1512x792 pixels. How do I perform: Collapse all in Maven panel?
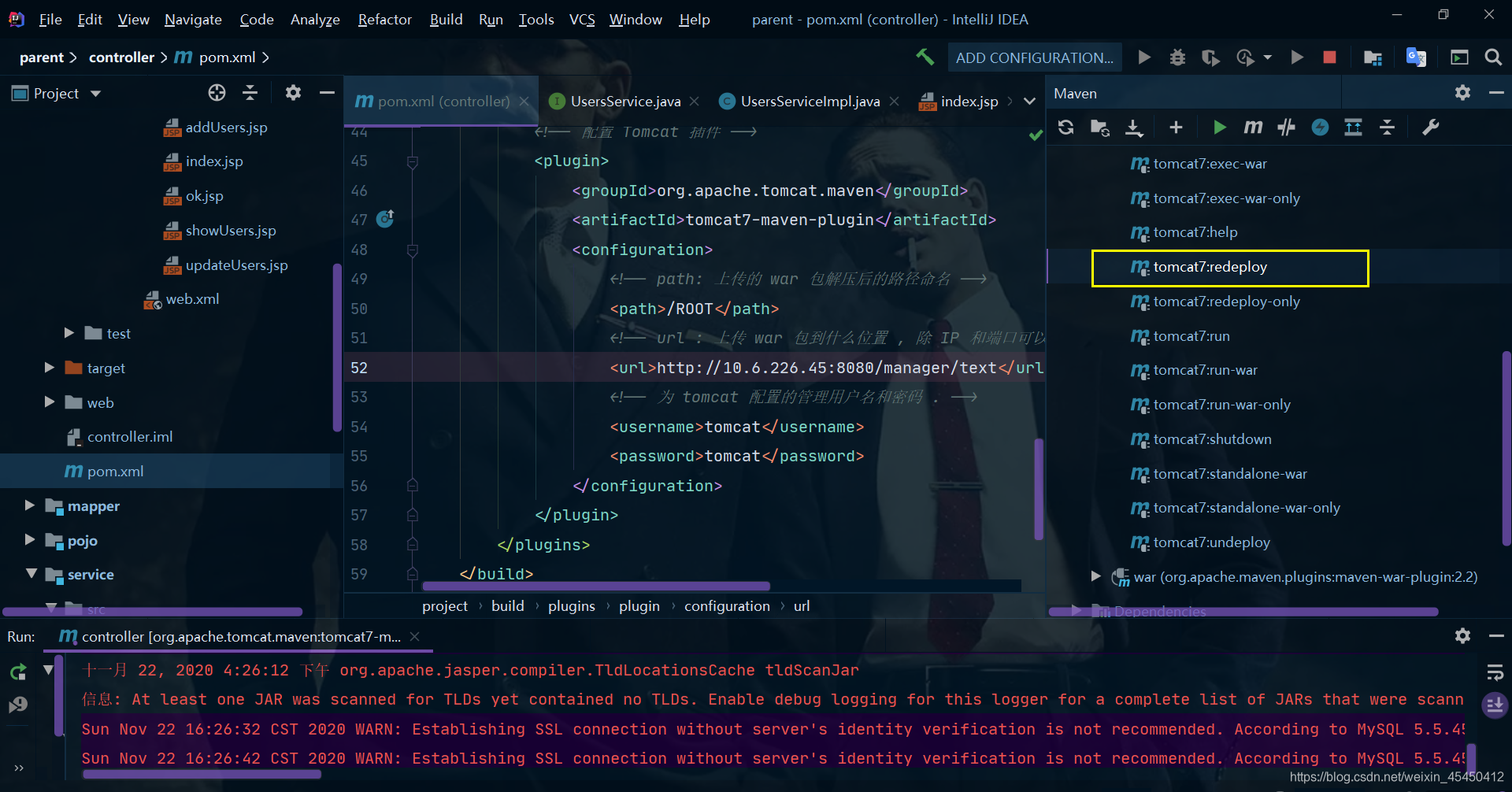coord(1388,128)
